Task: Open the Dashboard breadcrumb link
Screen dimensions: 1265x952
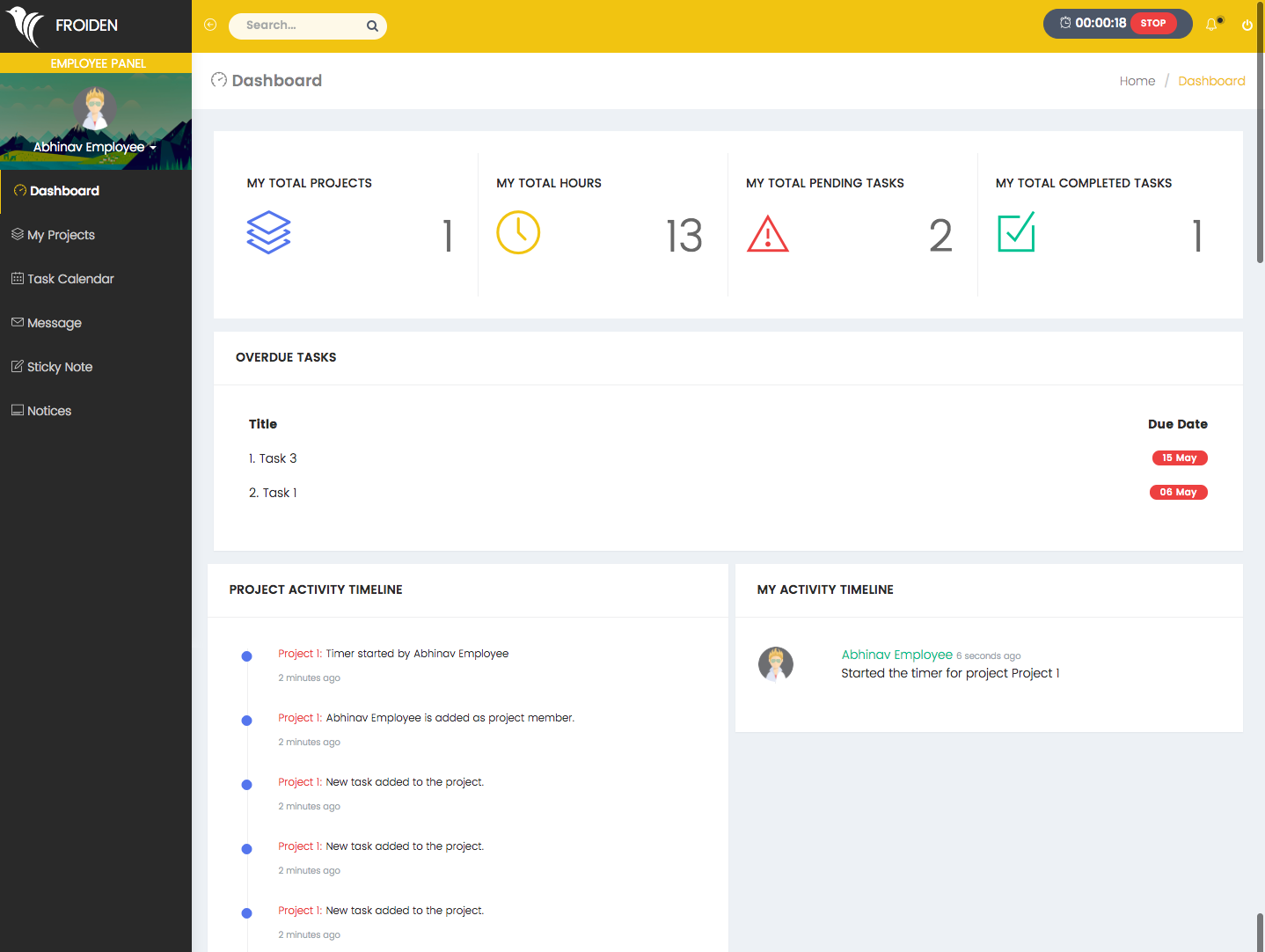Action: 1211,80
